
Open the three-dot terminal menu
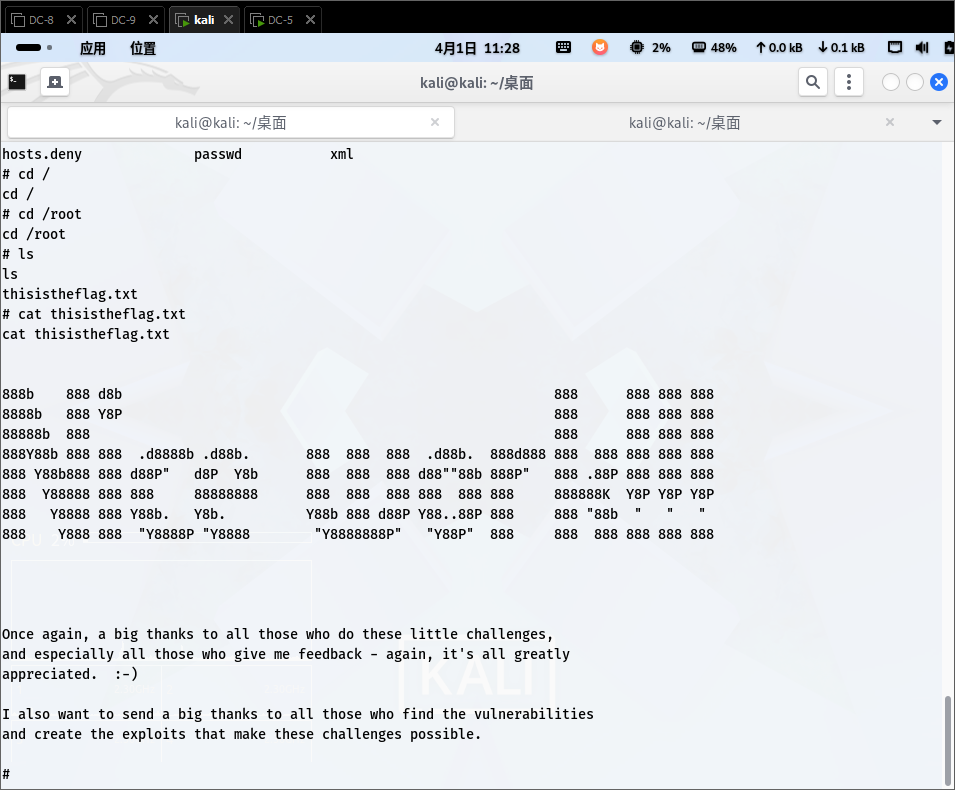click(x=848, y=82)
